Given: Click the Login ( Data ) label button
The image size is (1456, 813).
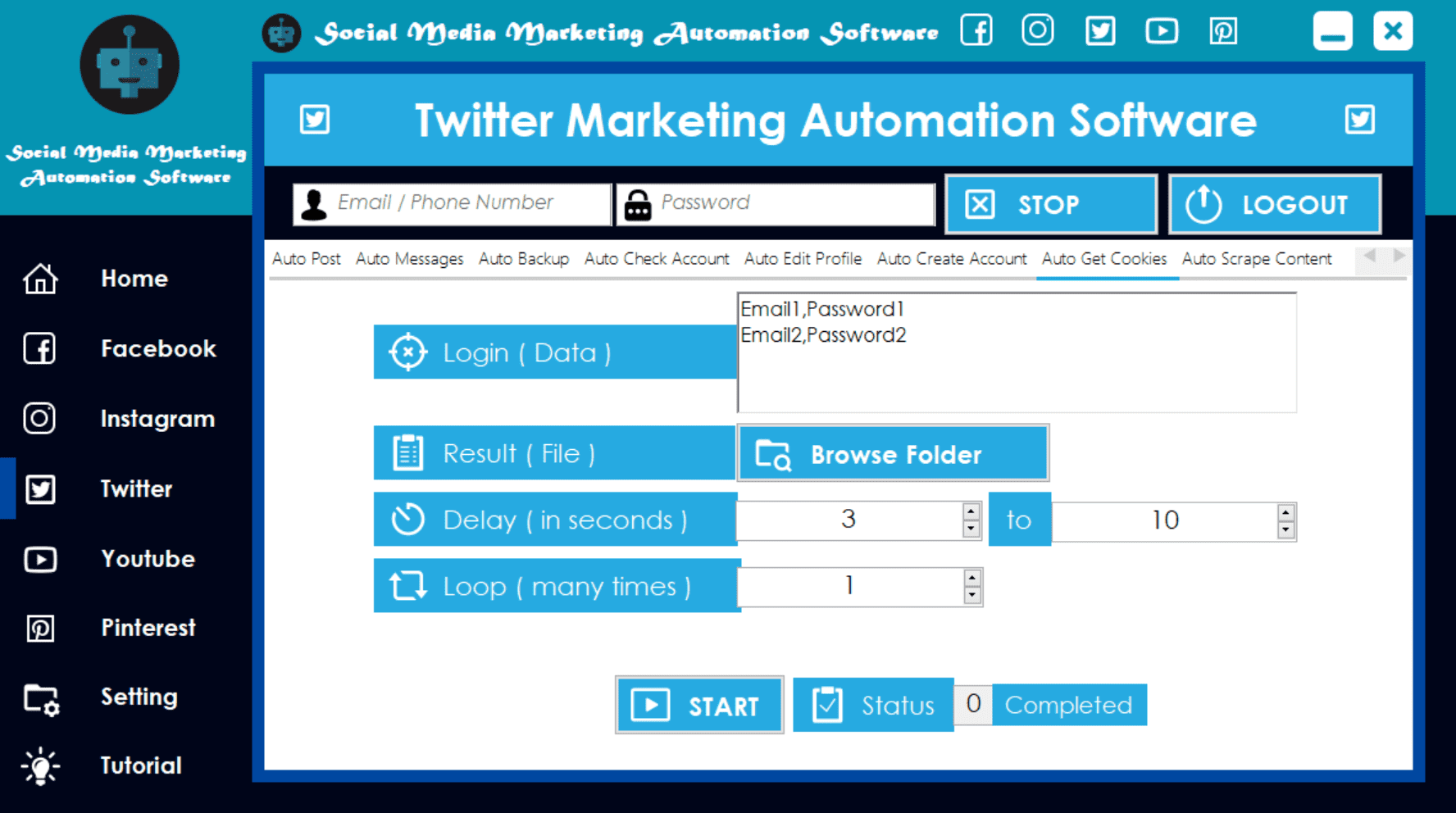Looking at the screenshot, I should (x=555, y=352).
